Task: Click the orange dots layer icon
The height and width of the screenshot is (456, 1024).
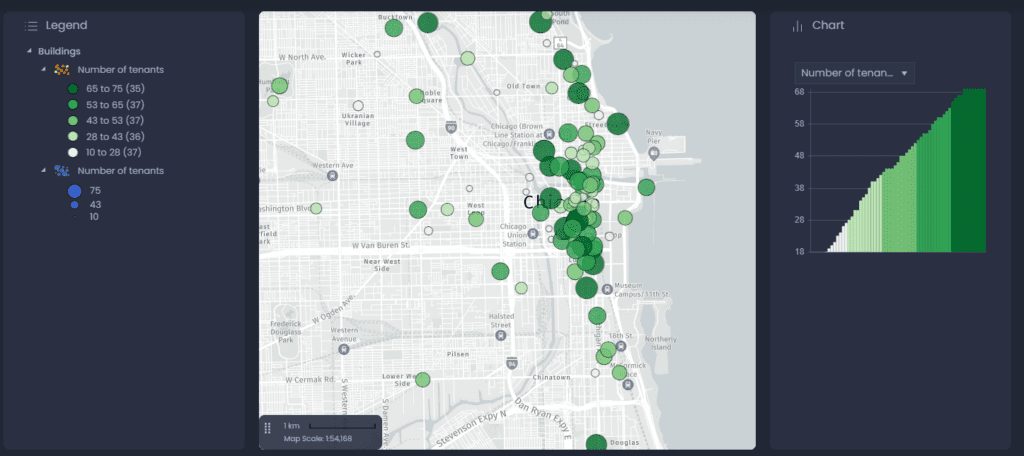Action: pos(62,69)
